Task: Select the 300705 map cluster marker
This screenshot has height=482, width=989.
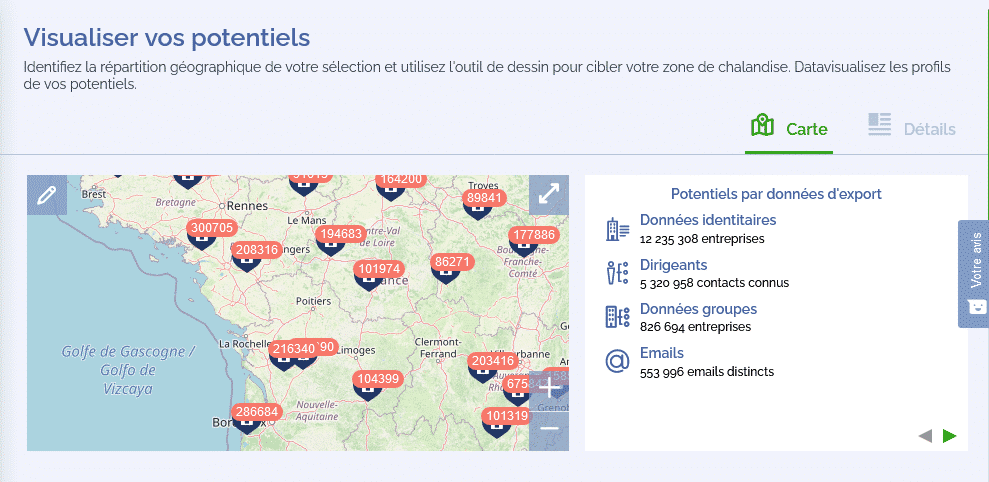Action: pos(211,228)
